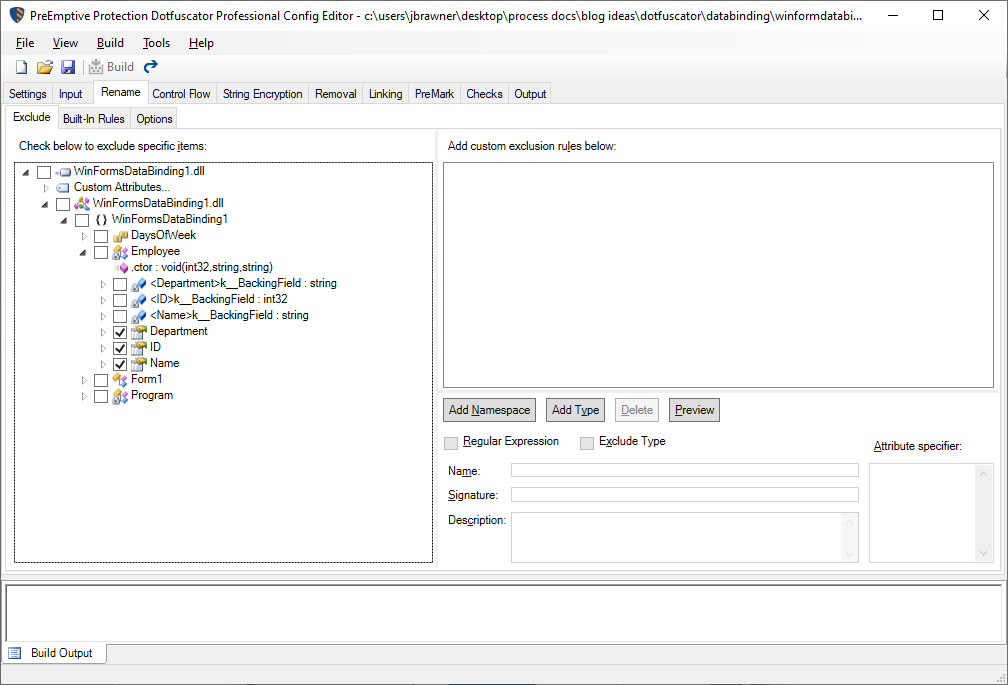The width and height of the screenshot is (1008, 685).
Task: Click the WinFormsDataBinding1 namespace braces icon
Action: [101, 220]
